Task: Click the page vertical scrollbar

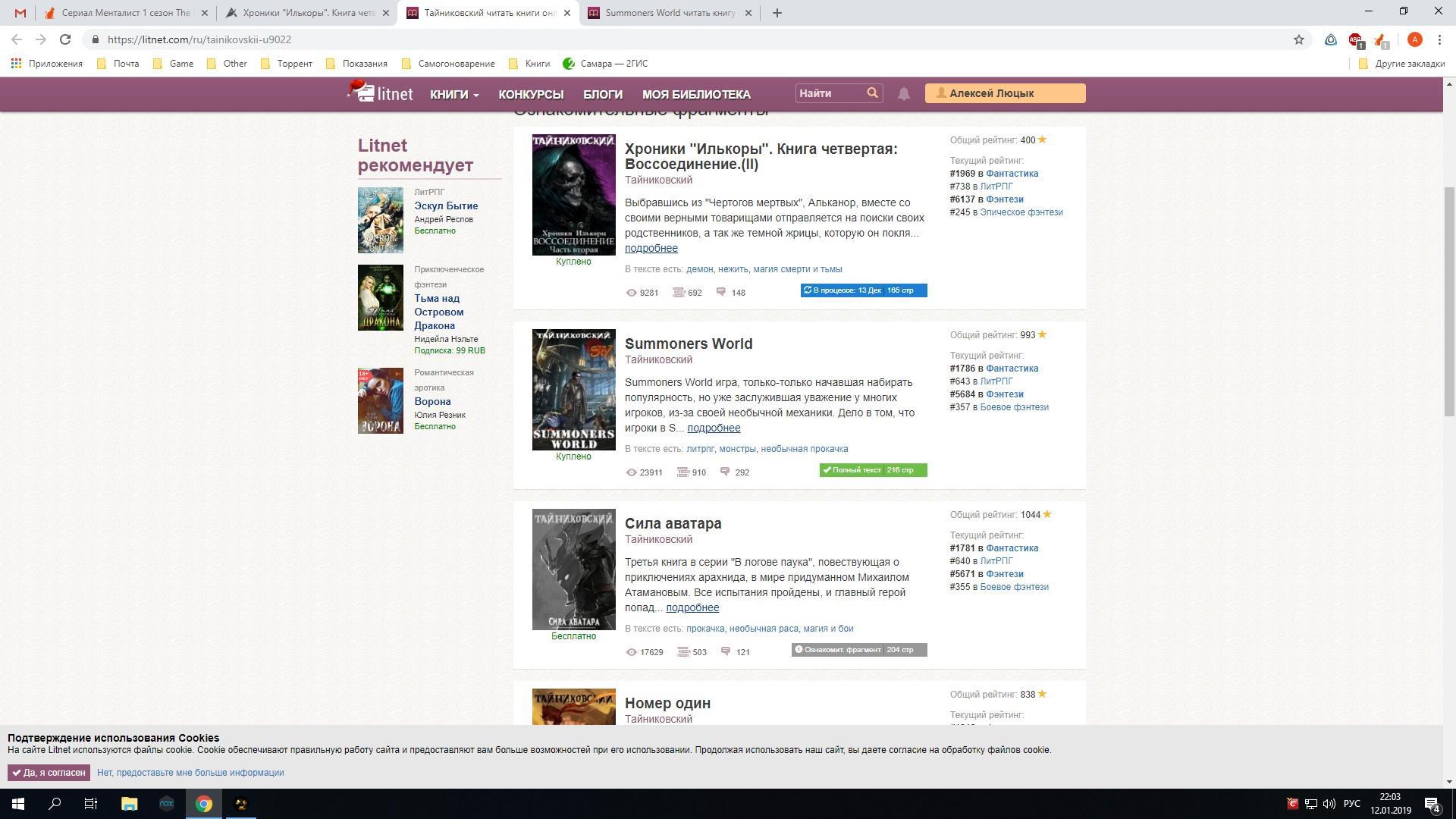Action: (x=1448, y=302)
